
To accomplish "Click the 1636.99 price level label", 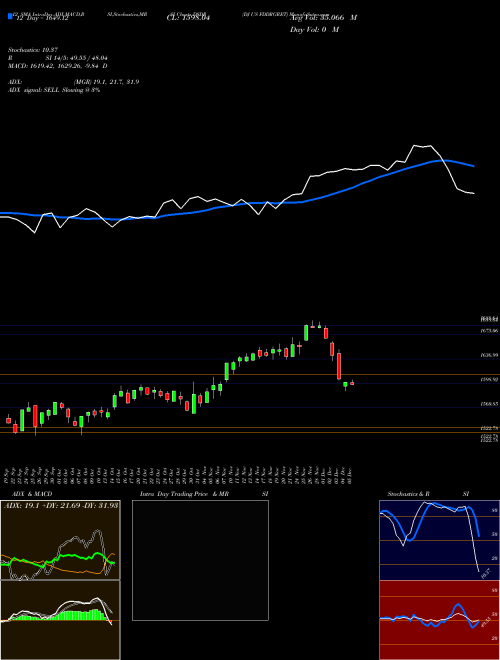I will tap(489, 355).
